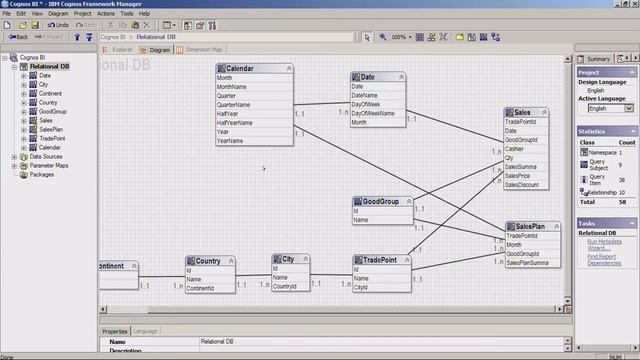Click the Name property value field
This screenshot has height=360, width=640.
[x=382, y=342]
